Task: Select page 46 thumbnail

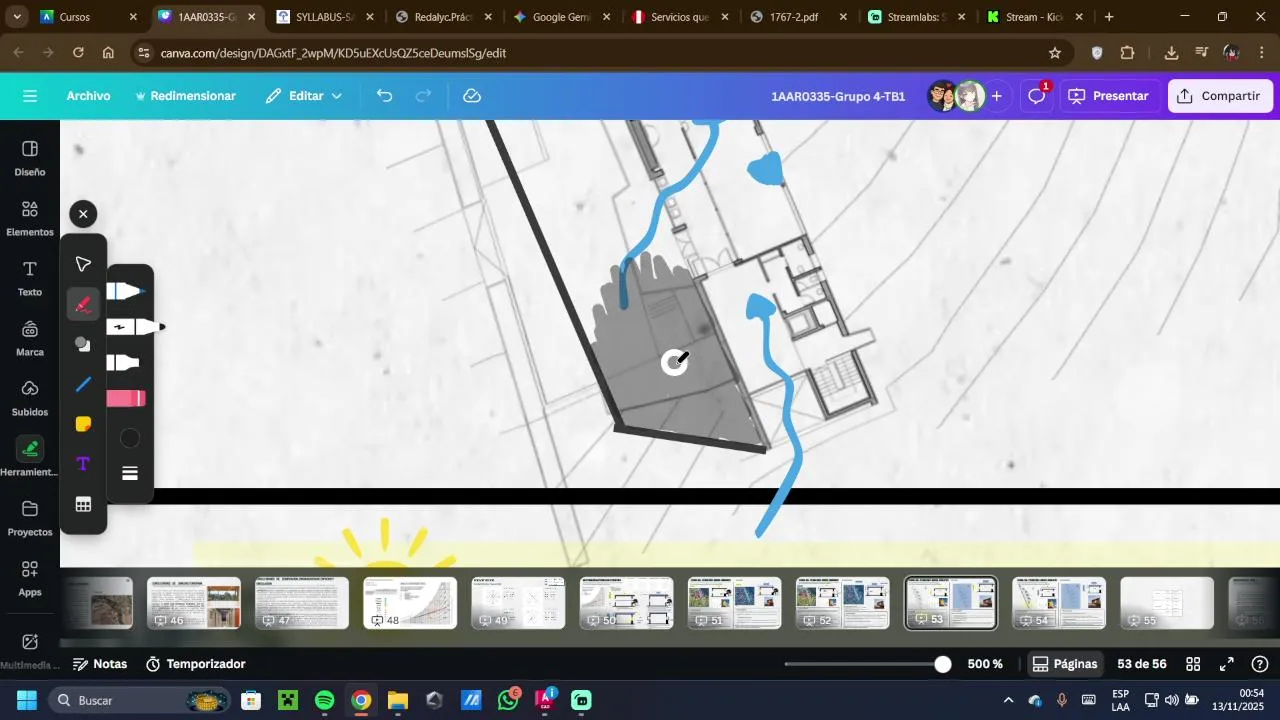Action: [194, 603]
